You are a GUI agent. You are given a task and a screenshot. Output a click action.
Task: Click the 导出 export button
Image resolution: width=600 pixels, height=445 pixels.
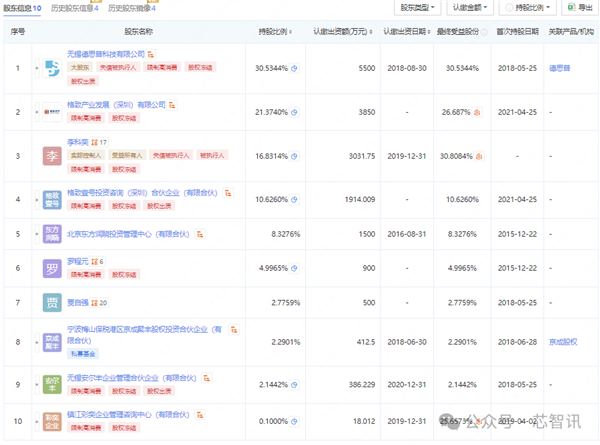tap(579, 8)
